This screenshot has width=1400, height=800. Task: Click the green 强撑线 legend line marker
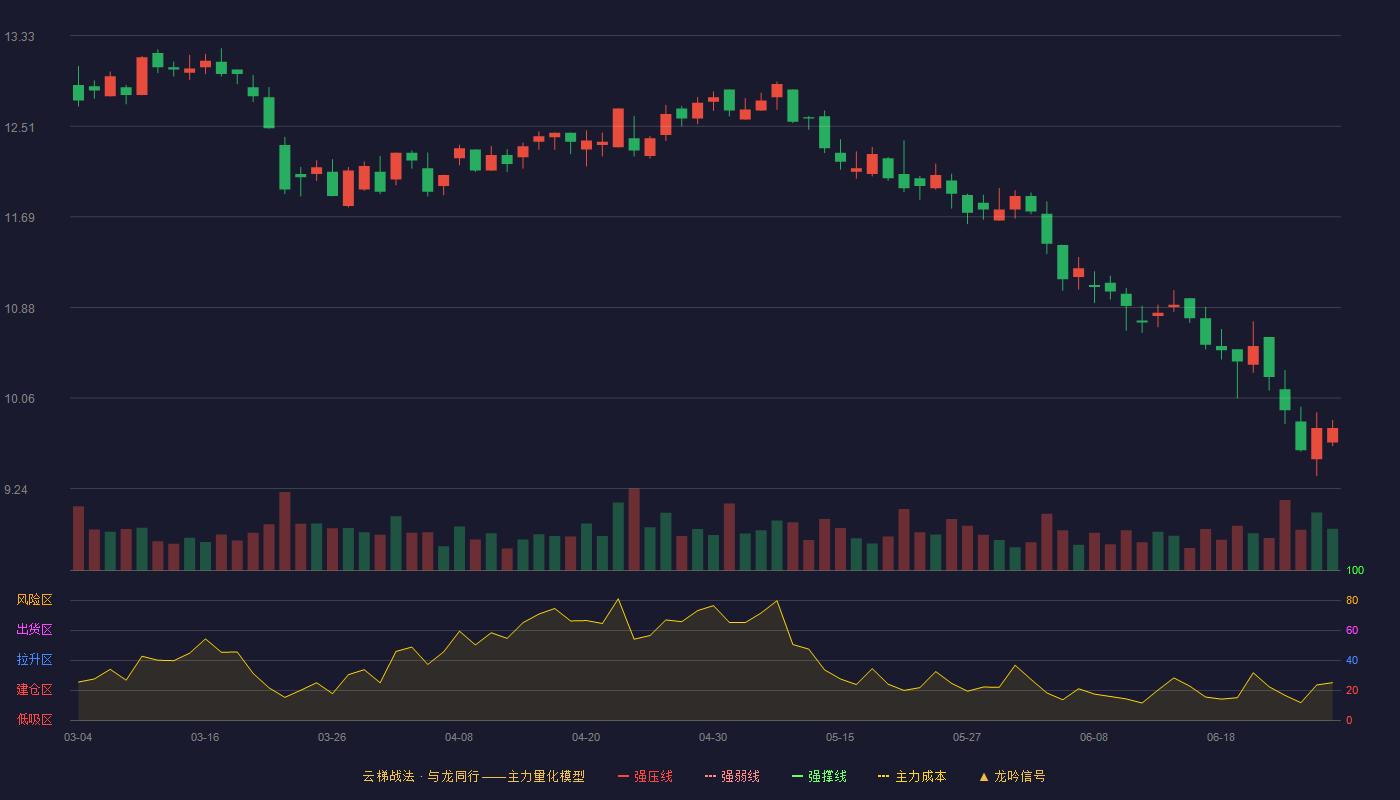point(797,776)
